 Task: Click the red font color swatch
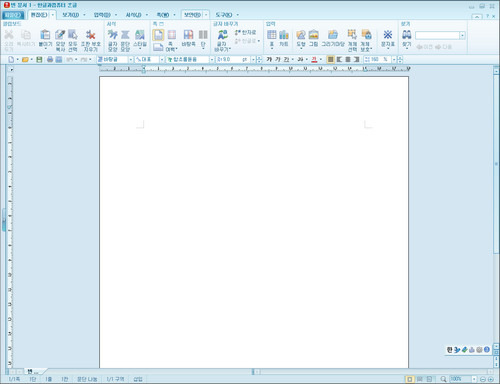click(314, 59)
